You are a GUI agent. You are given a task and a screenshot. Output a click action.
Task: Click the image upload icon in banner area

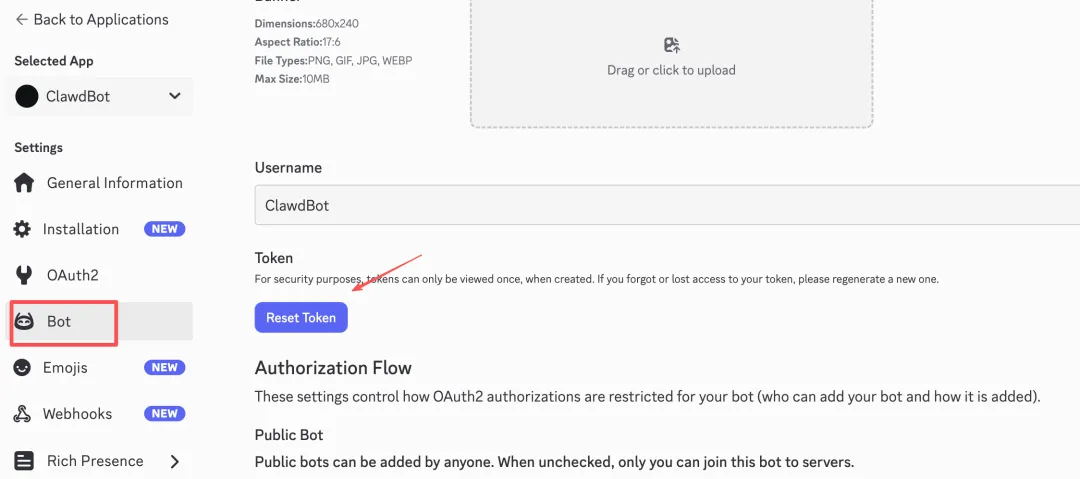click(x=671, y=45)
